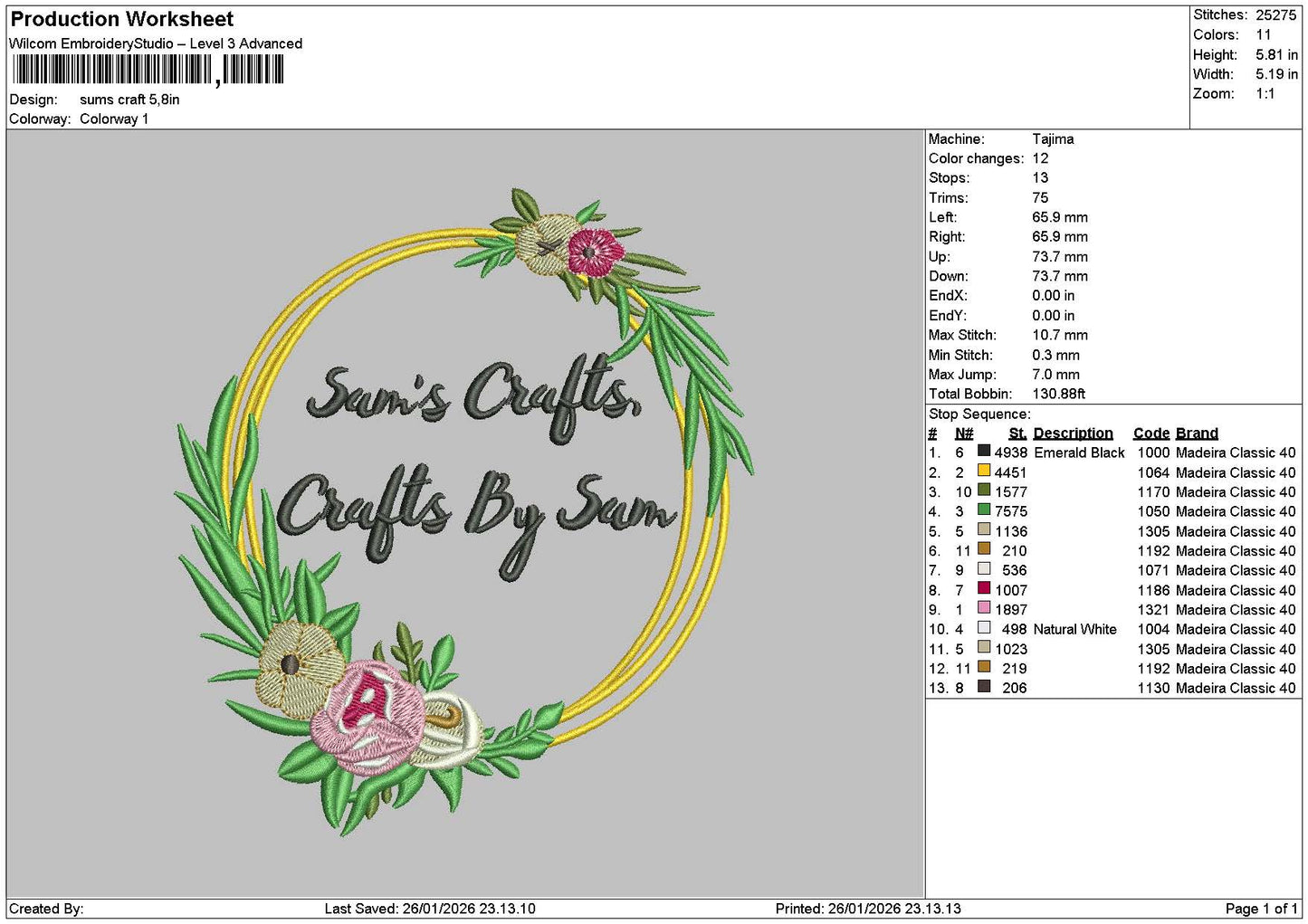The height and width of the screenshot is (924, 1308).
Task: Click the Machine value Tajima
Action: pos(1053,138)
